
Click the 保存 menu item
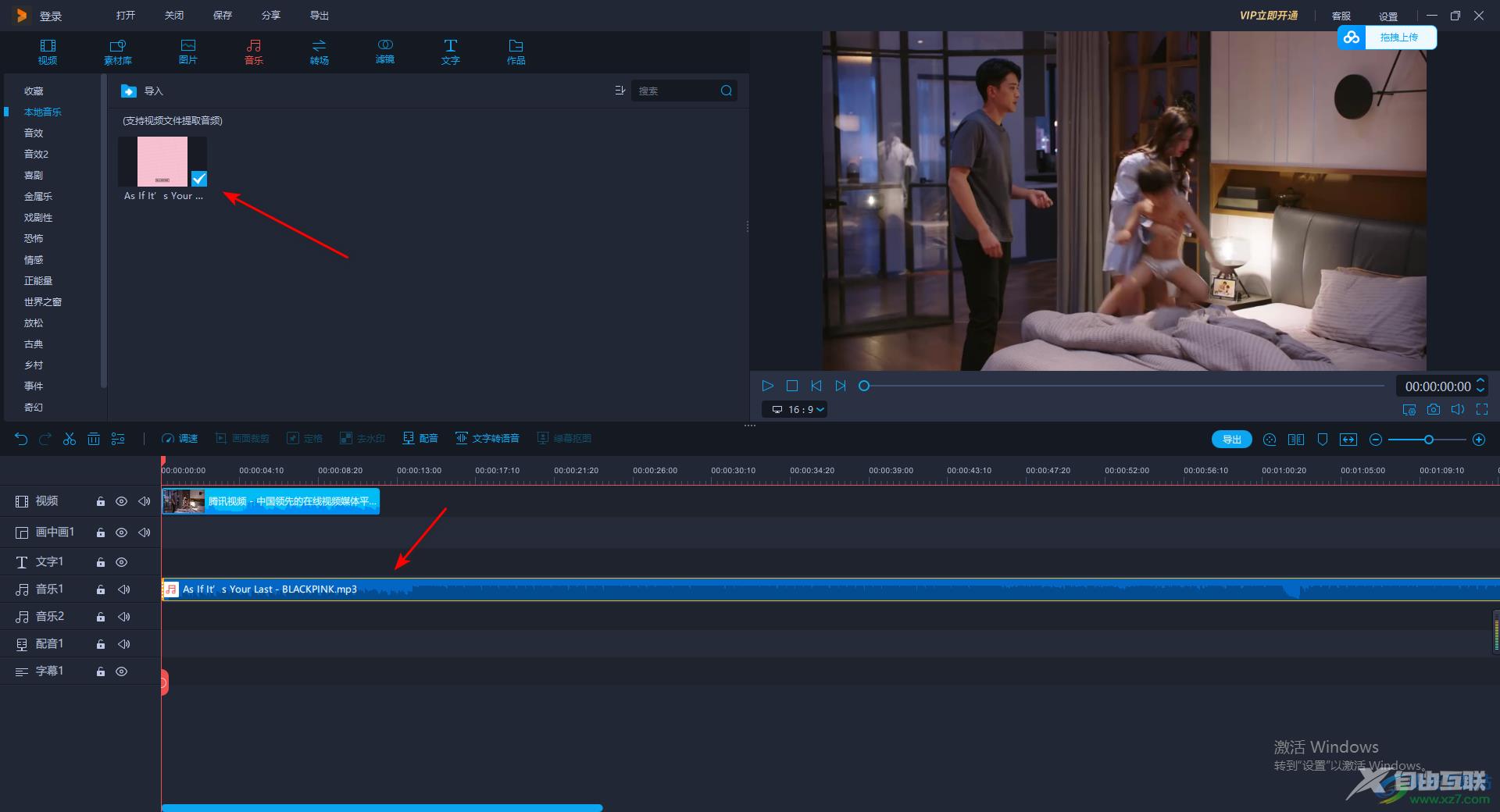coord(223,15)
